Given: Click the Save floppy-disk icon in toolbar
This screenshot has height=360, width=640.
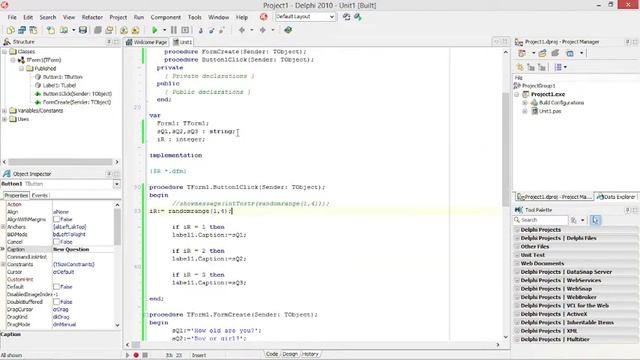Looking at the screenshot, I should click(x=83, y=30).
